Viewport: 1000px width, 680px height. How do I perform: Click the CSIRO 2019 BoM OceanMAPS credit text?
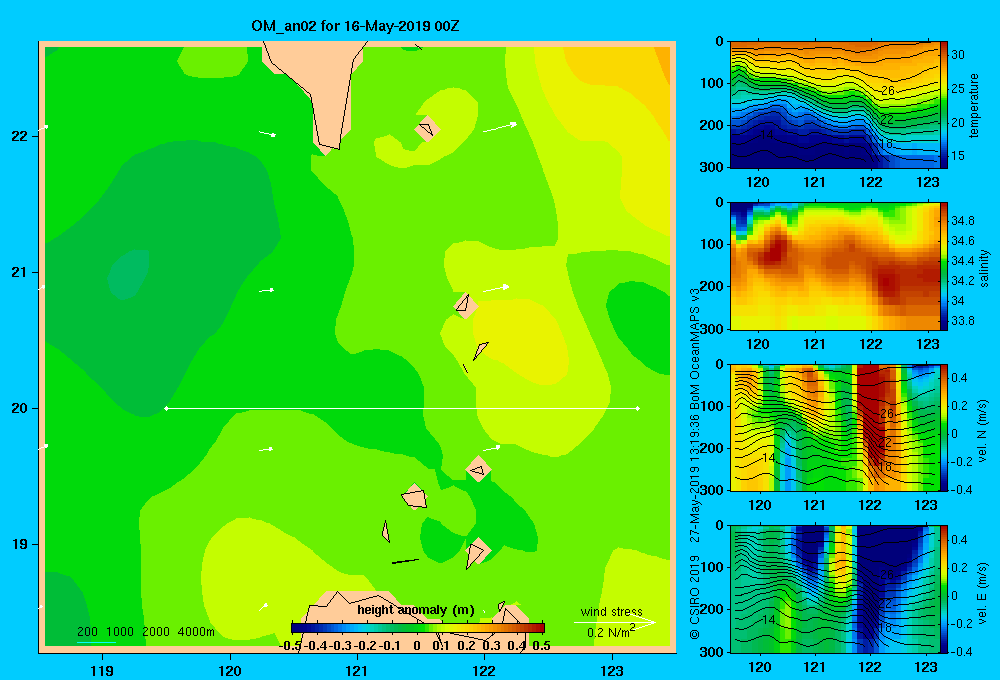(695, 463)
